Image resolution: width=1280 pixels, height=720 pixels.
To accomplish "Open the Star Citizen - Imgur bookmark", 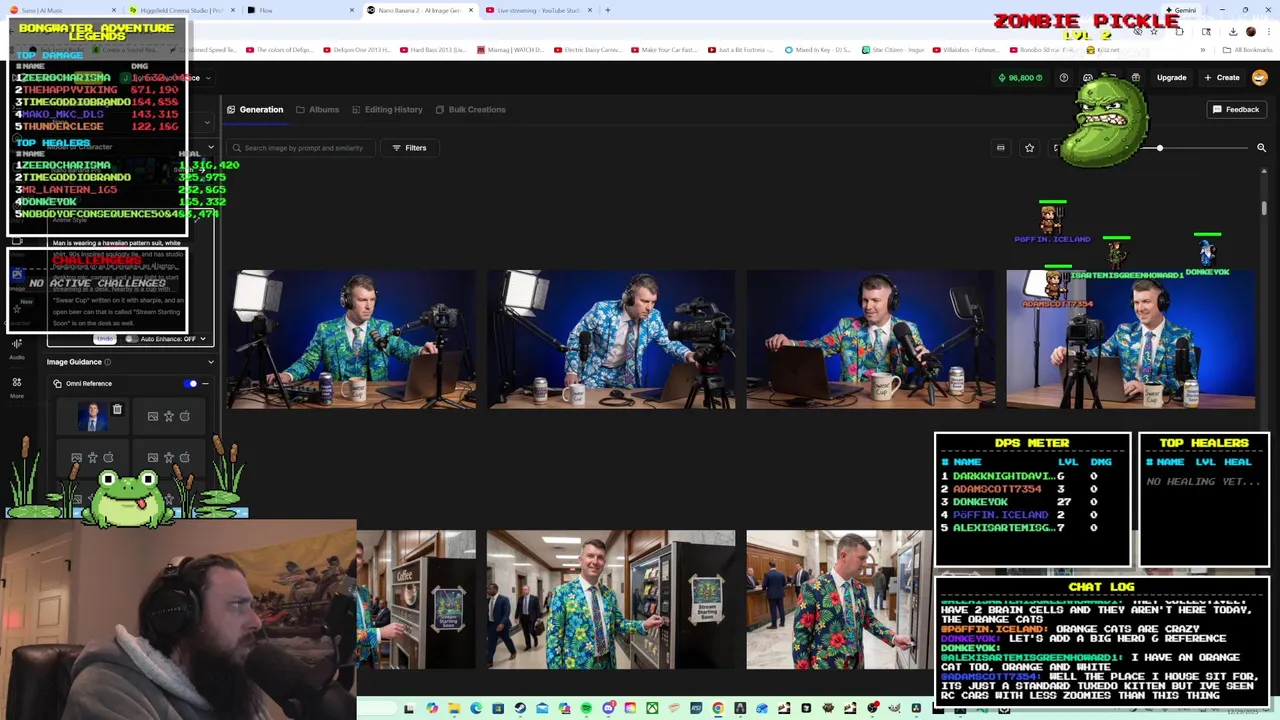I will click(x=891, y=49).
